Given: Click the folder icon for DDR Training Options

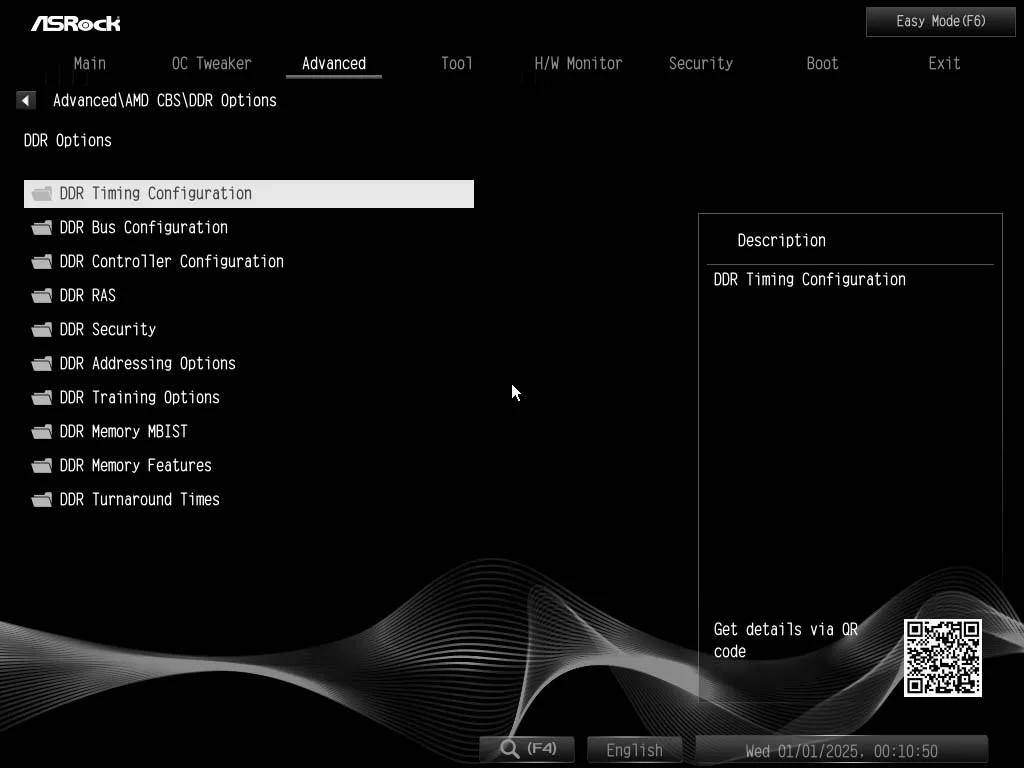Looking at the screenshot, I should pyautogui.click(x=42, y=398).
